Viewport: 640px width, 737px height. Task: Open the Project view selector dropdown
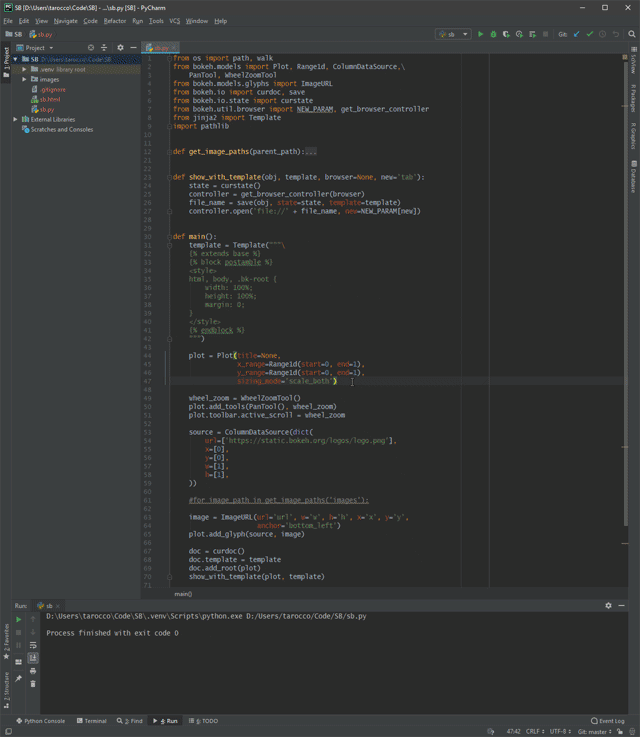(x=35, y=47)
